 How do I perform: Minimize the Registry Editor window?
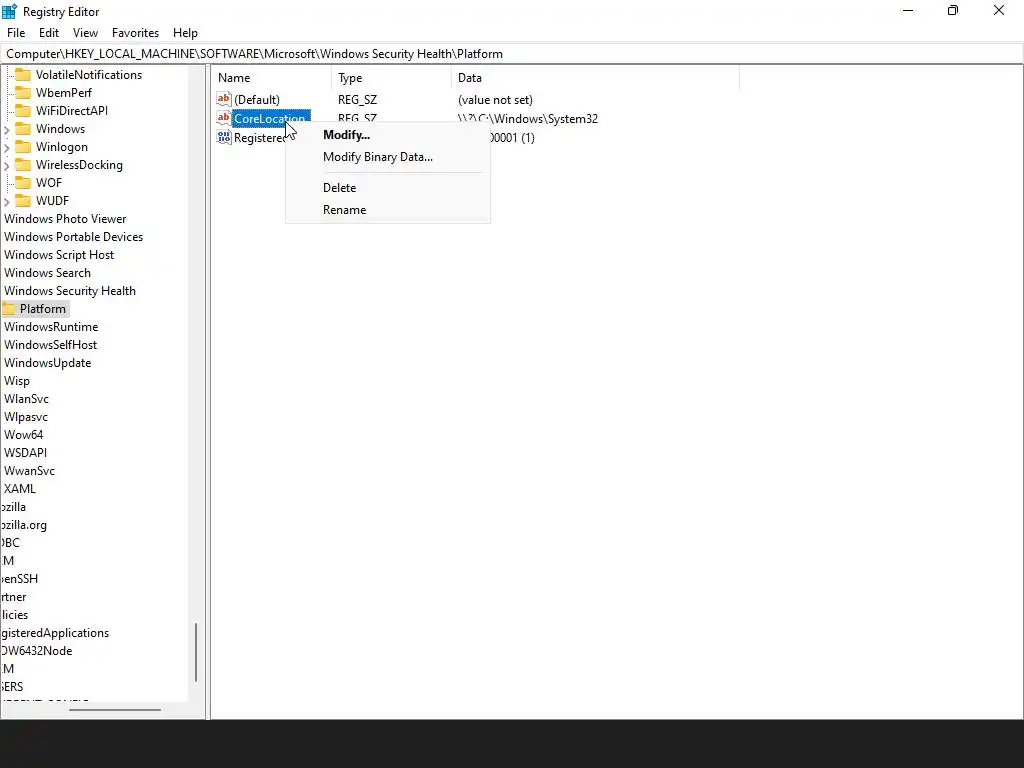tap(908, 10)
